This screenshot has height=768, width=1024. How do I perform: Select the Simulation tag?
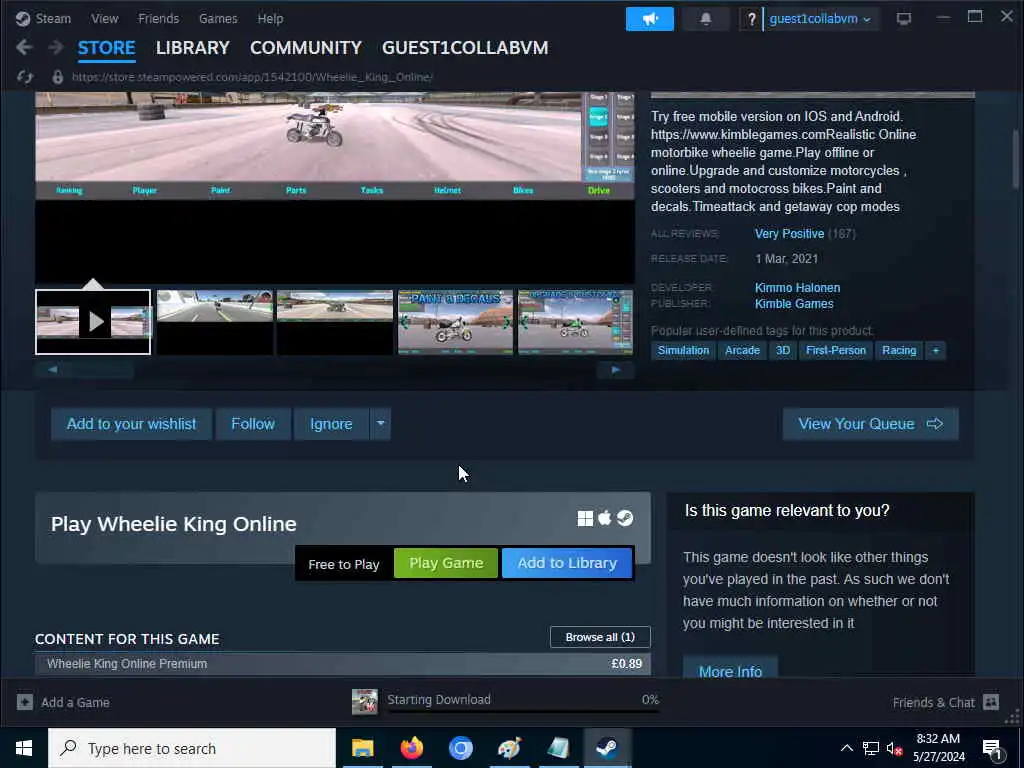point(683,351)
